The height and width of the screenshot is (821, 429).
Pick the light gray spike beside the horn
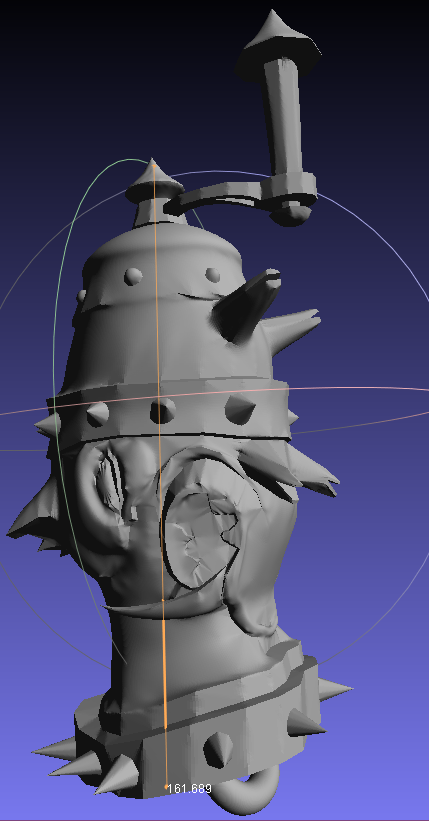coord(291,326)
